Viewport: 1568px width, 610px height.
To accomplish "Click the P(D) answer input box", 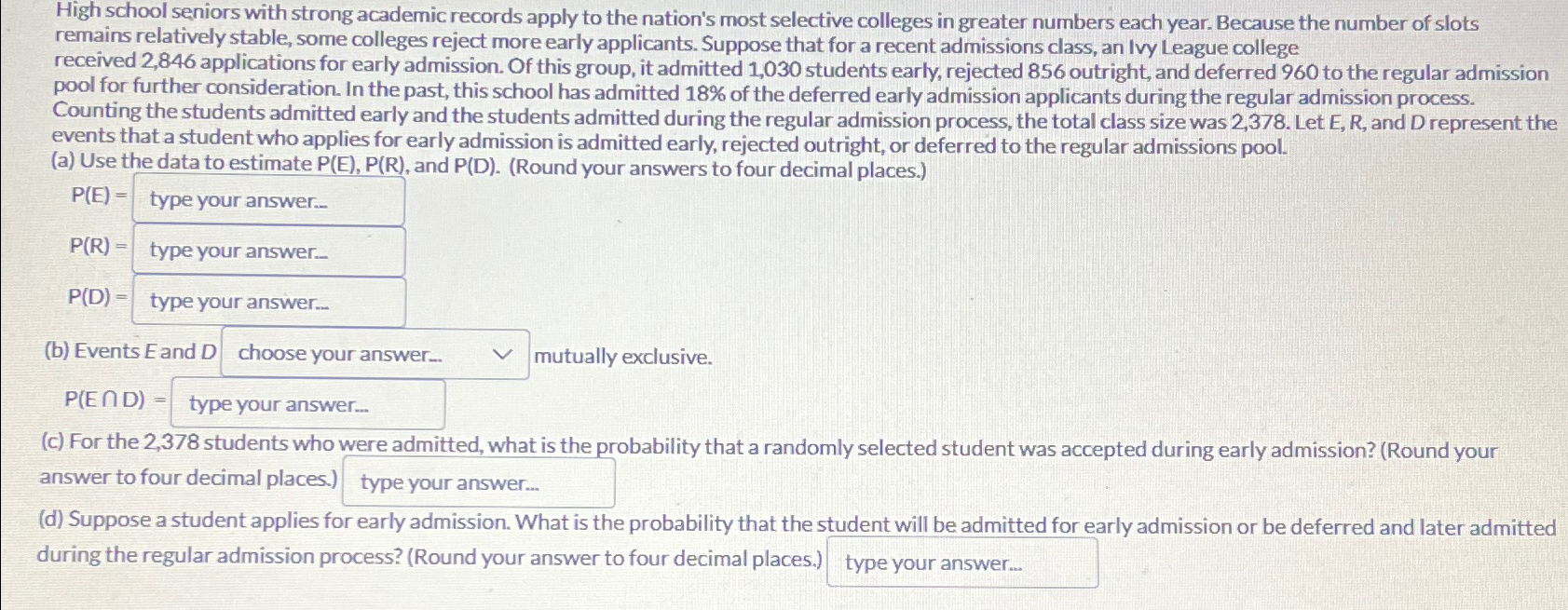I will [x=268, y=302].
